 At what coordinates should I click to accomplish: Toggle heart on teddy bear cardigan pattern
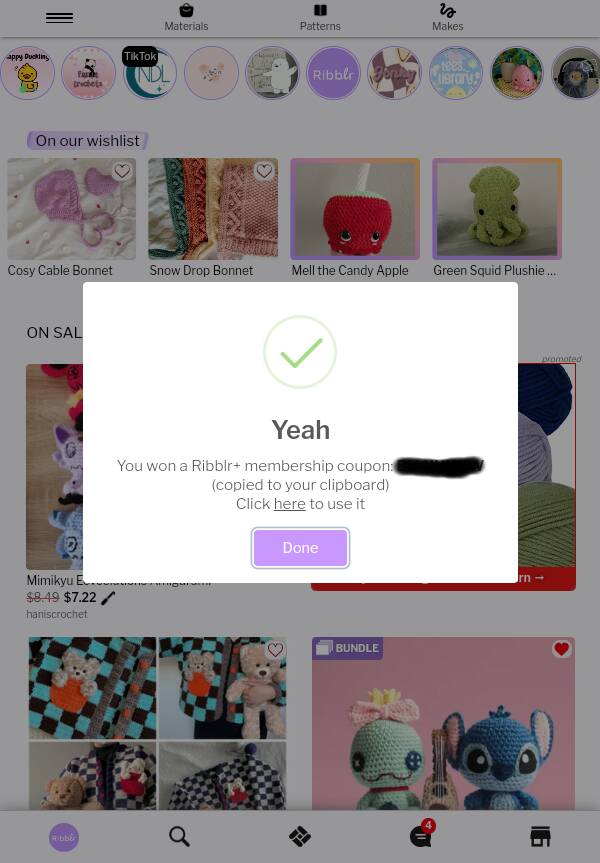coord(275,650)
